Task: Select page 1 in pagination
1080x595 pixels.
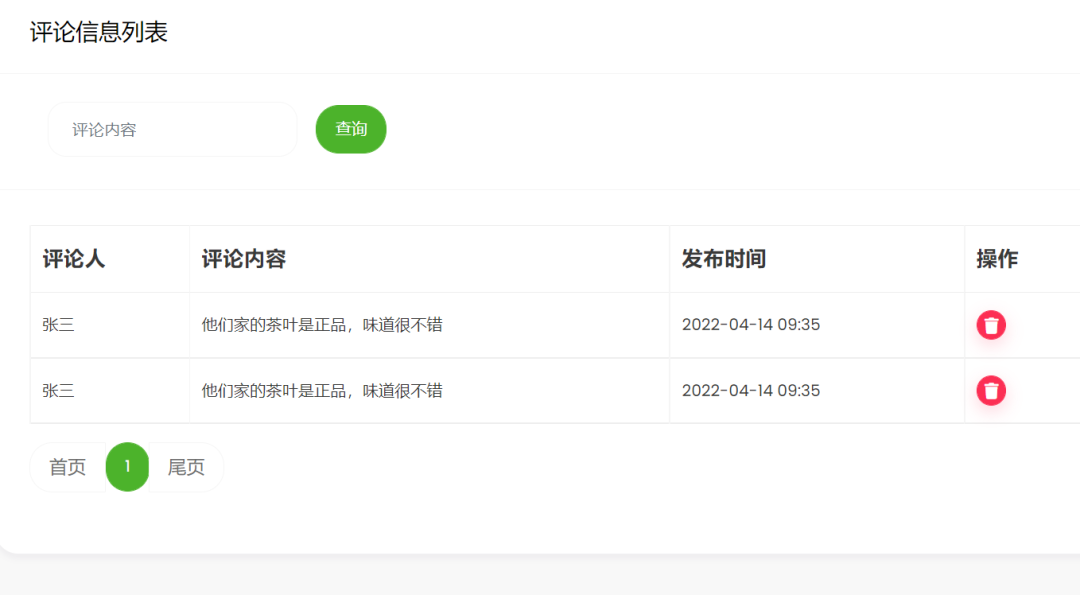Action: pos(127,467)
